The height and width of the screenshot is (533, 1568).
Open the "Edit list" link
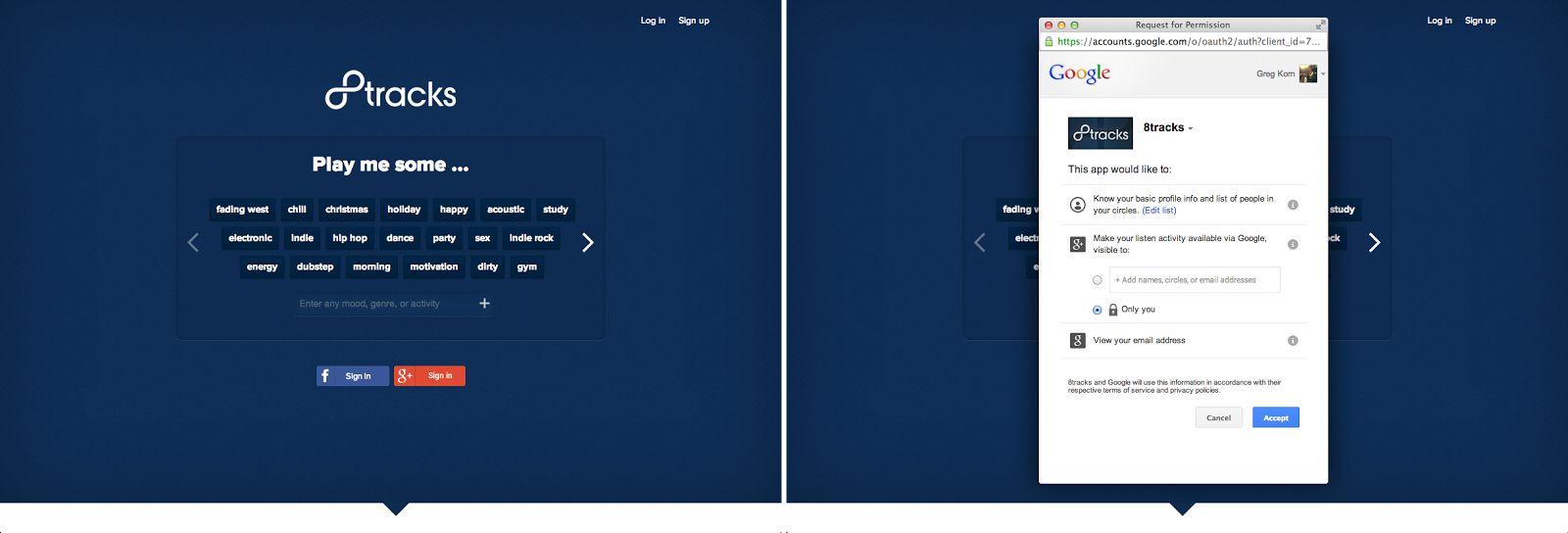[x=1159, y=211]
